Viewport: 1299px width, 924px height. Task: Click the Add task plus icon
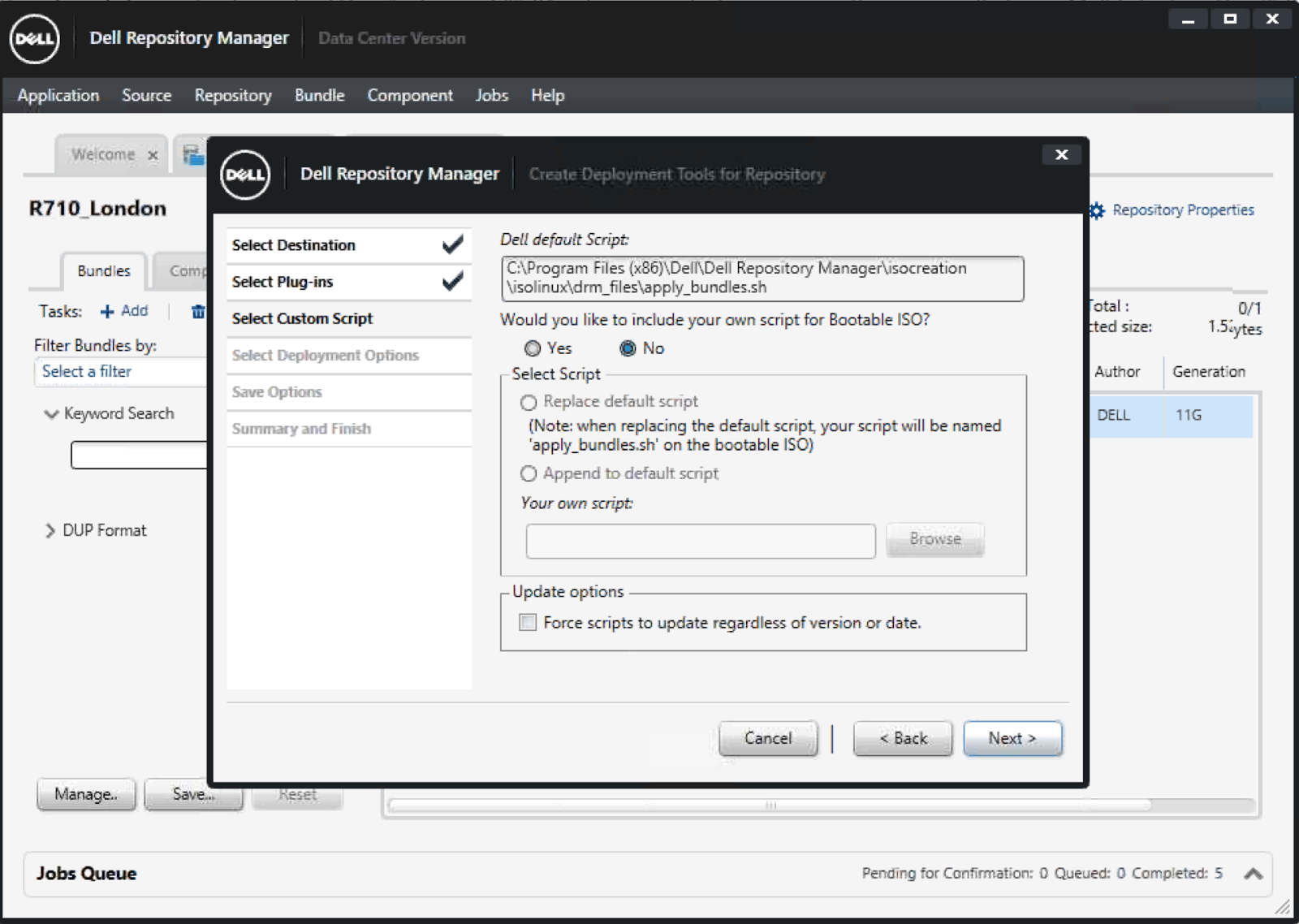(106, 311)
